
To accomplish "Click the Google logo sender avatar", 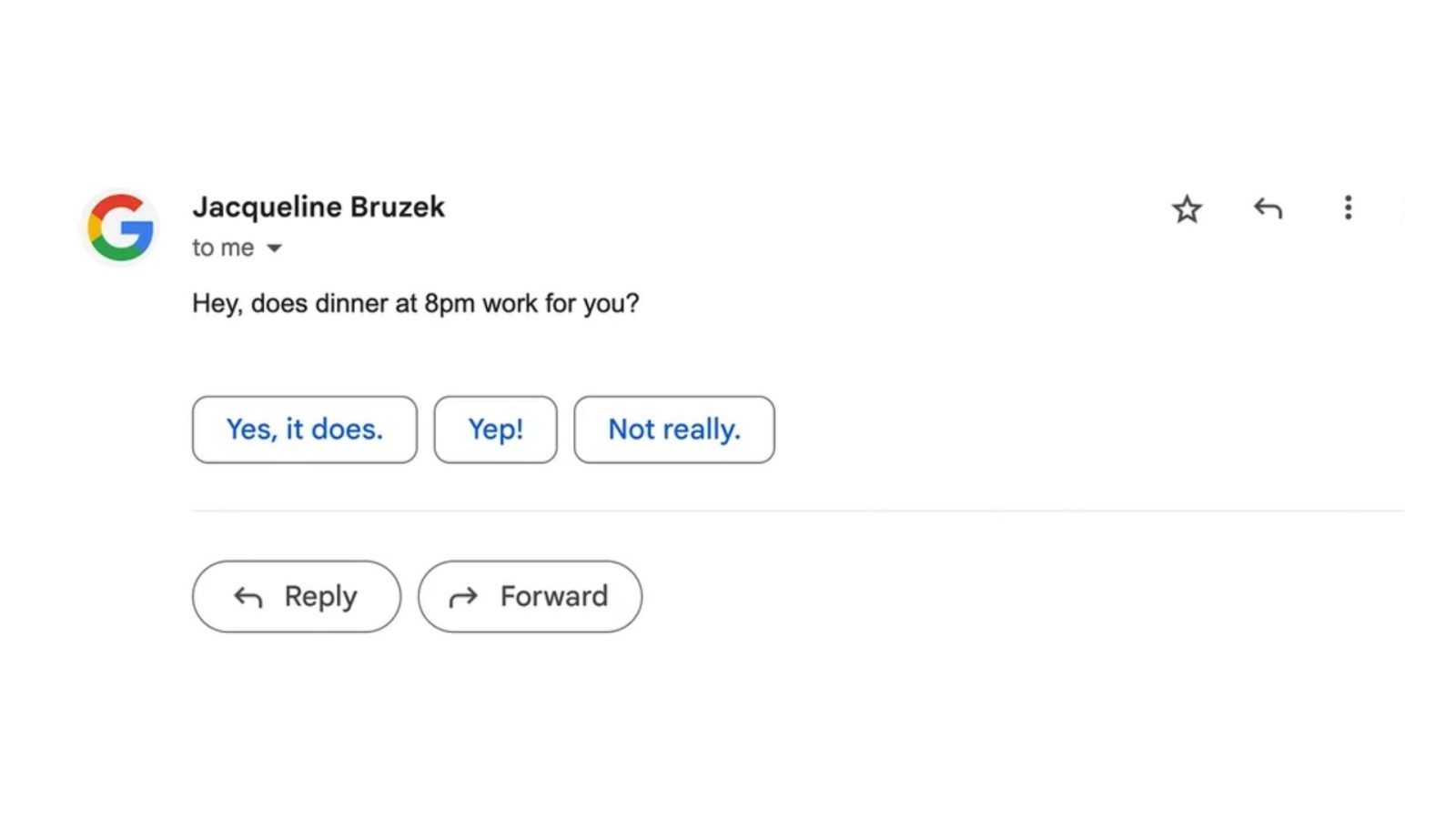I will [x=120, y=227].
